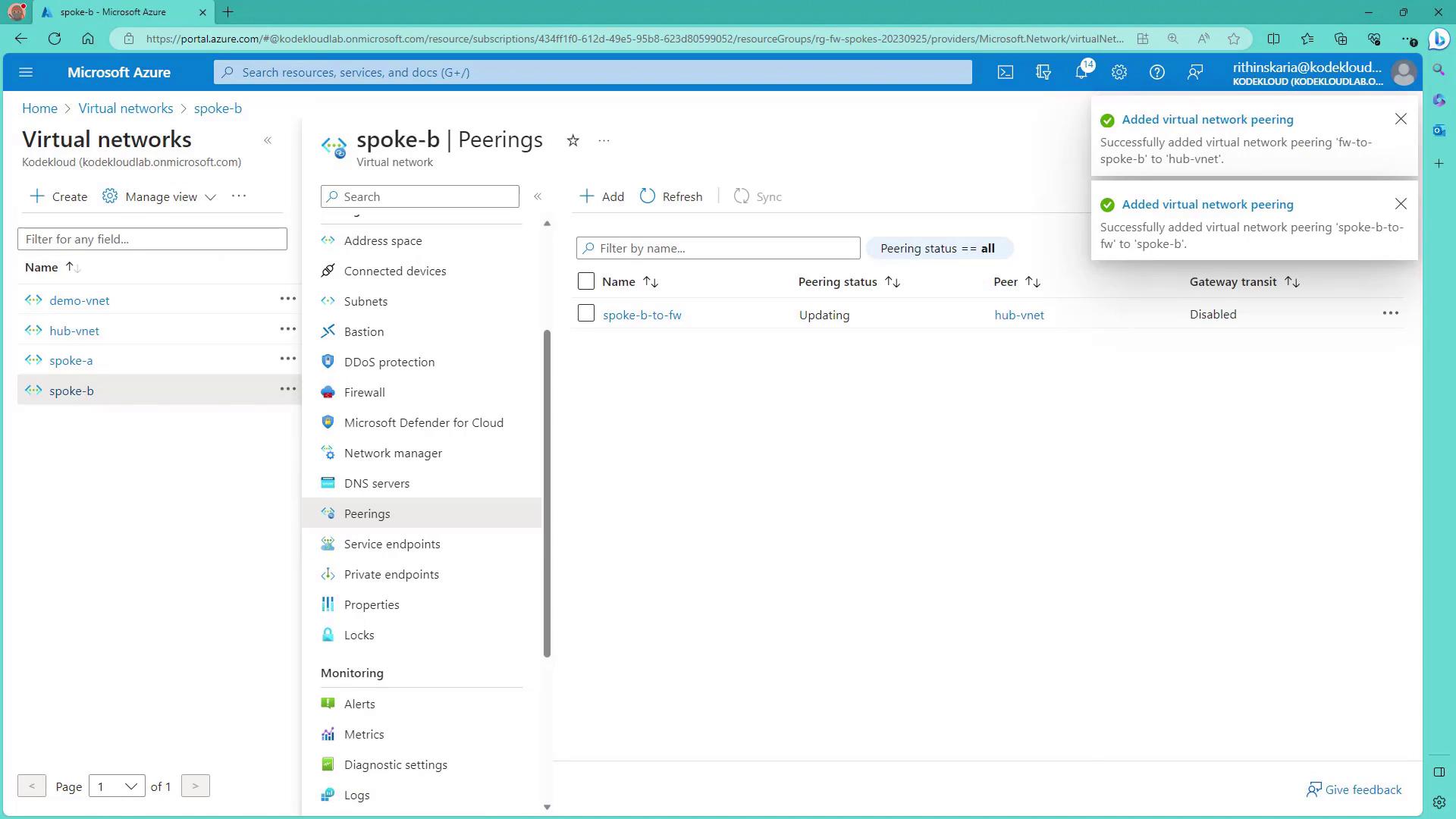The image size is (1456, 819).
Task: Open the feedback icon in top bar
Action: (1195, 72)
